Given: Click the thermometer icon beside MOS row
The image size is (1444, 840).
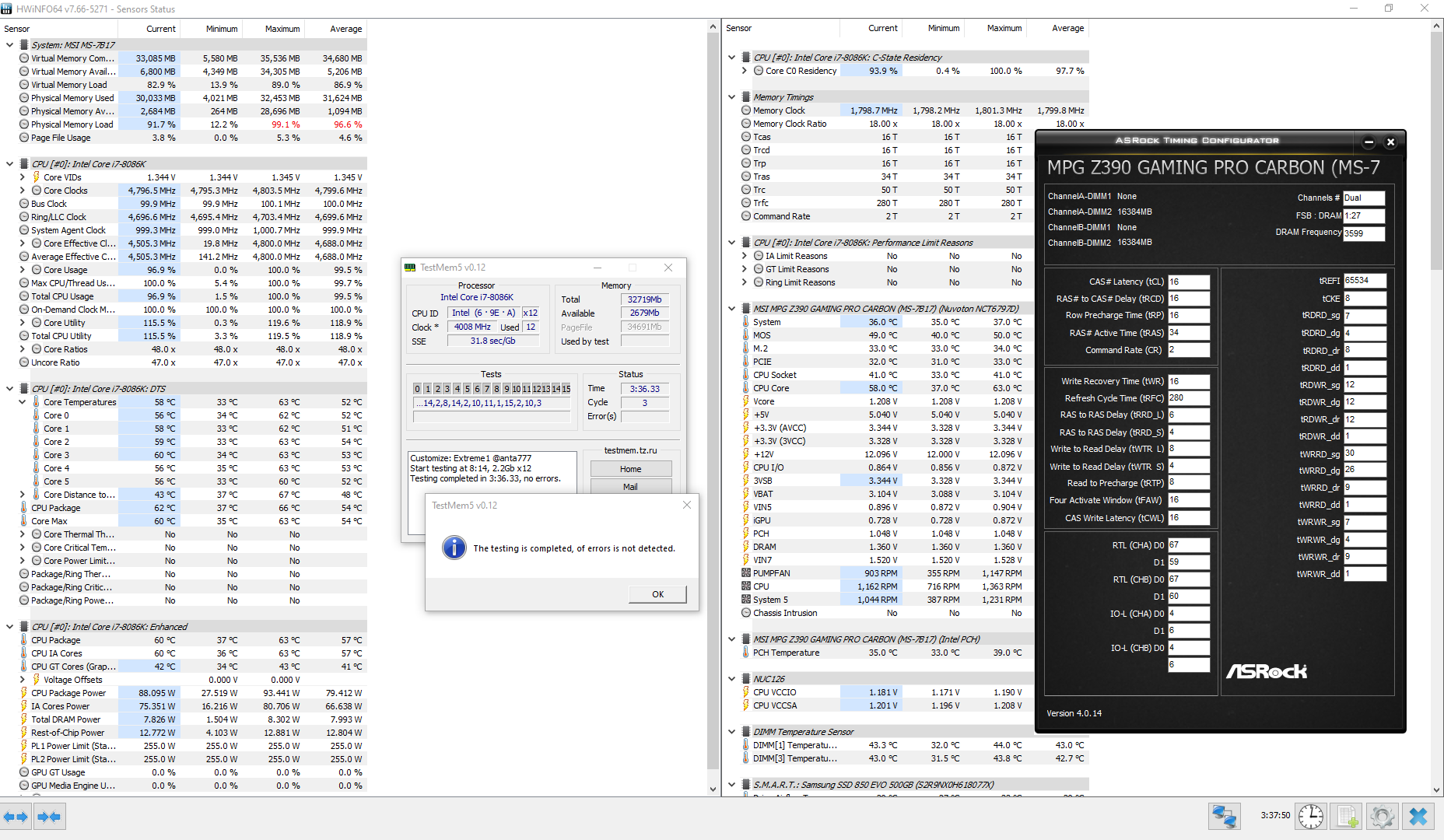Looking at the screenshot, I should 745,335.
